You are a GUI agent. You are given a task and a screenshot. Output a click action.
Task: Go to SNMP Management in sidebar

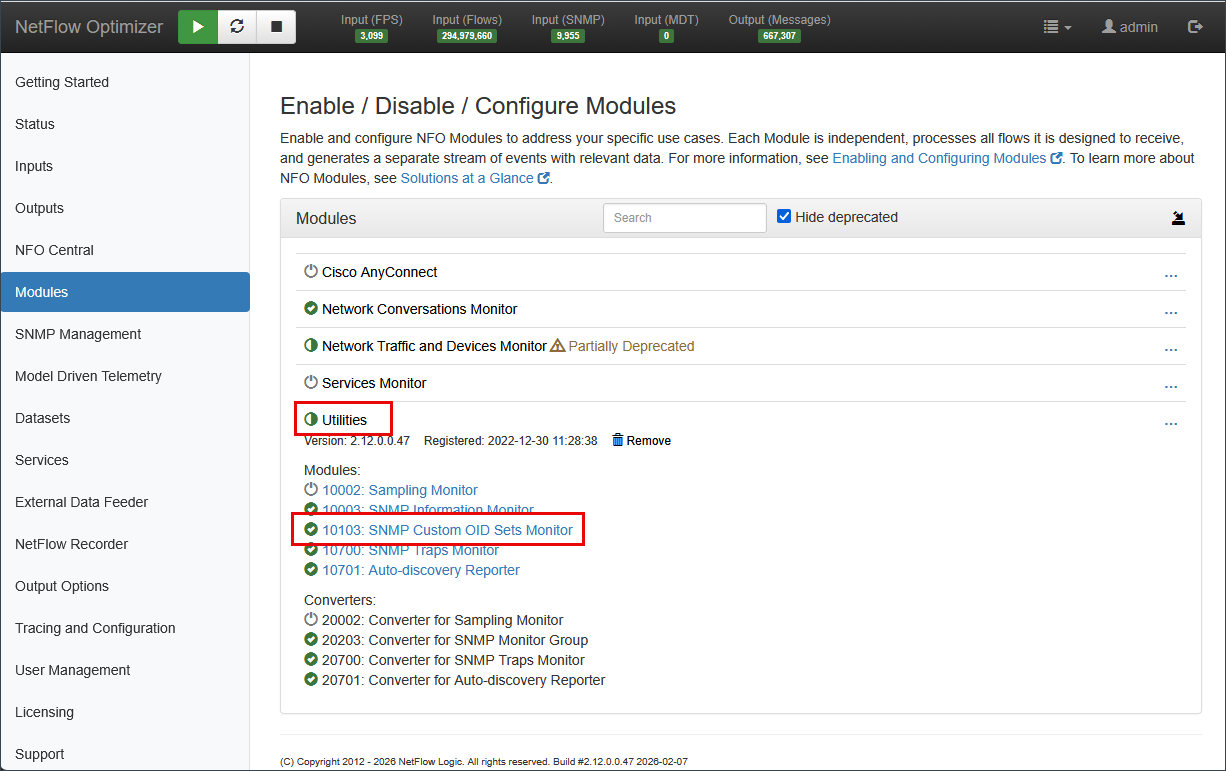click(x=78, y=334)
